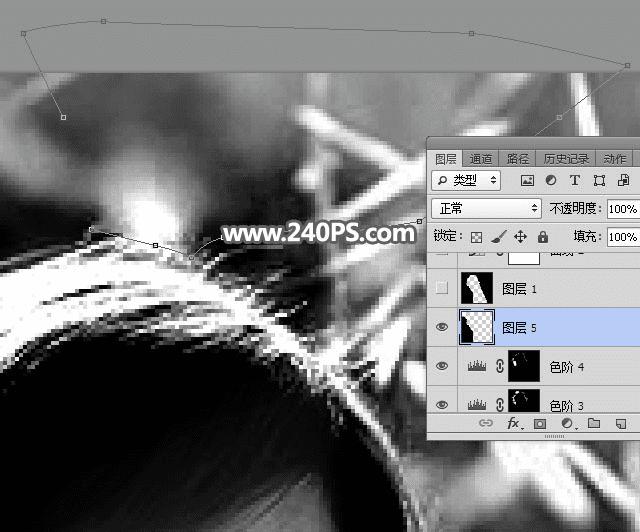Viewport: 640px width, 532px height.
Task: Filter layers by type (T) layers icon
Action: (x=575, y=180)
